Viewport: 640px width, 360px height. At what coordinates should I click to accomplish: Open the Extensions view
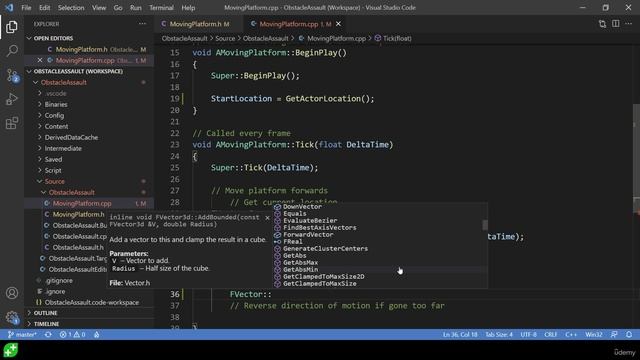[x=12, y=123]
